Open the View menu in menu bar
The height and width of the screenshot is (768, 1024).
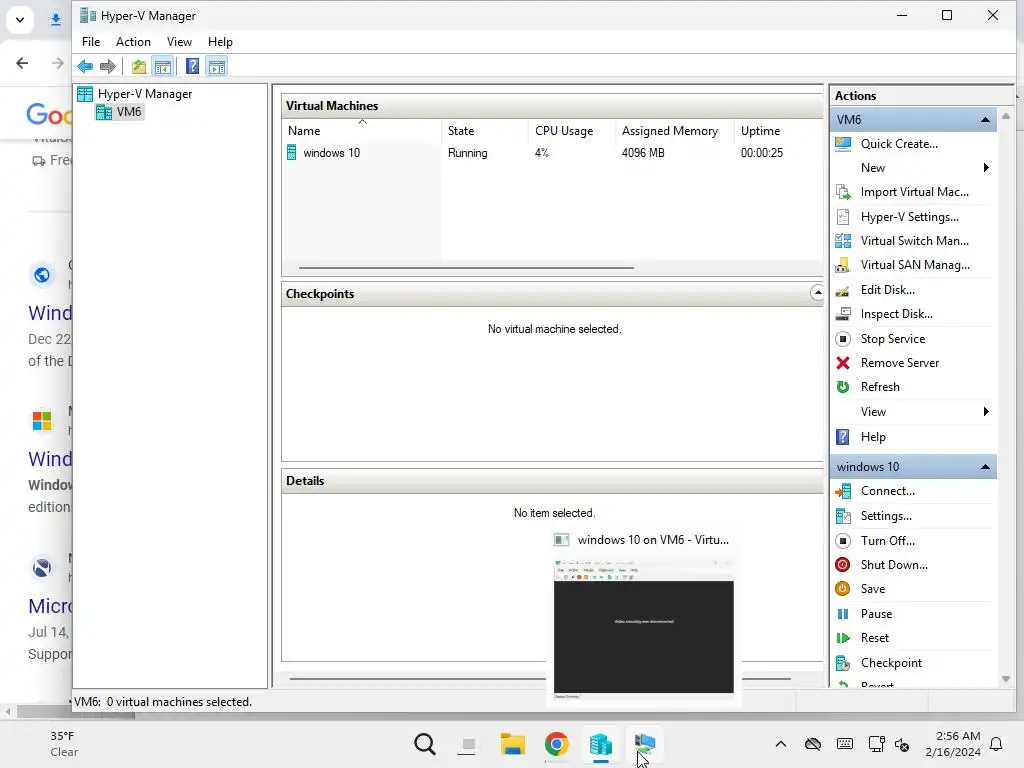pos(179,42)
